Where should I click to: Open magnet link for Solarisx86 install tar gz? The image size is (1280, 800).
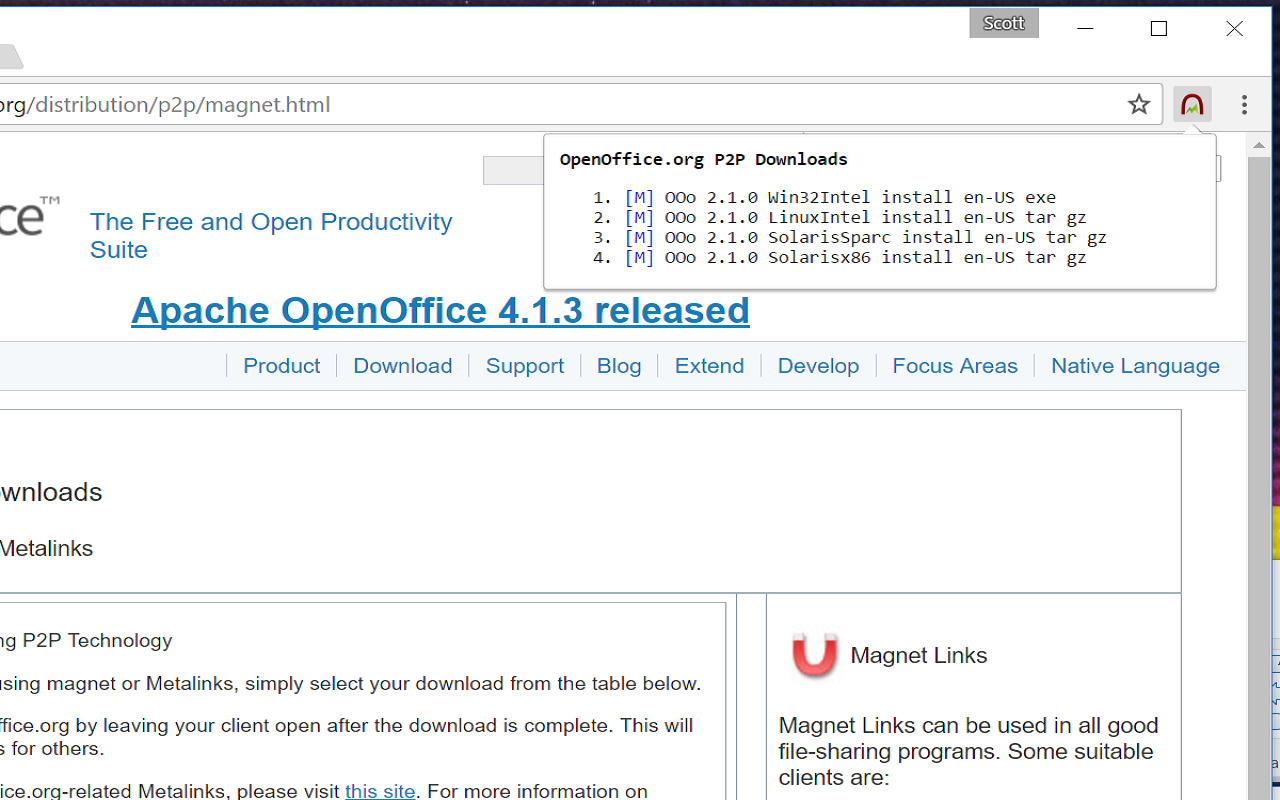click(639, 257)
